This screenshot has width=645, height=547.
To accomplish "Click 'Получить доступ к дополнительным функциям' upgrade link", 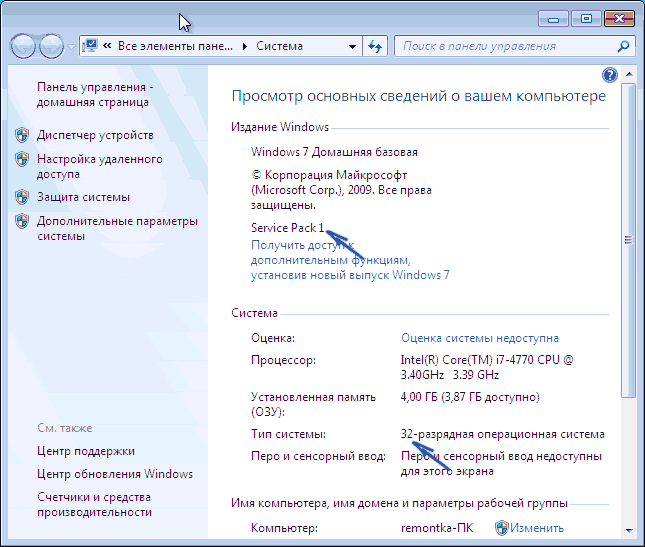I will (x=350, y=260).
